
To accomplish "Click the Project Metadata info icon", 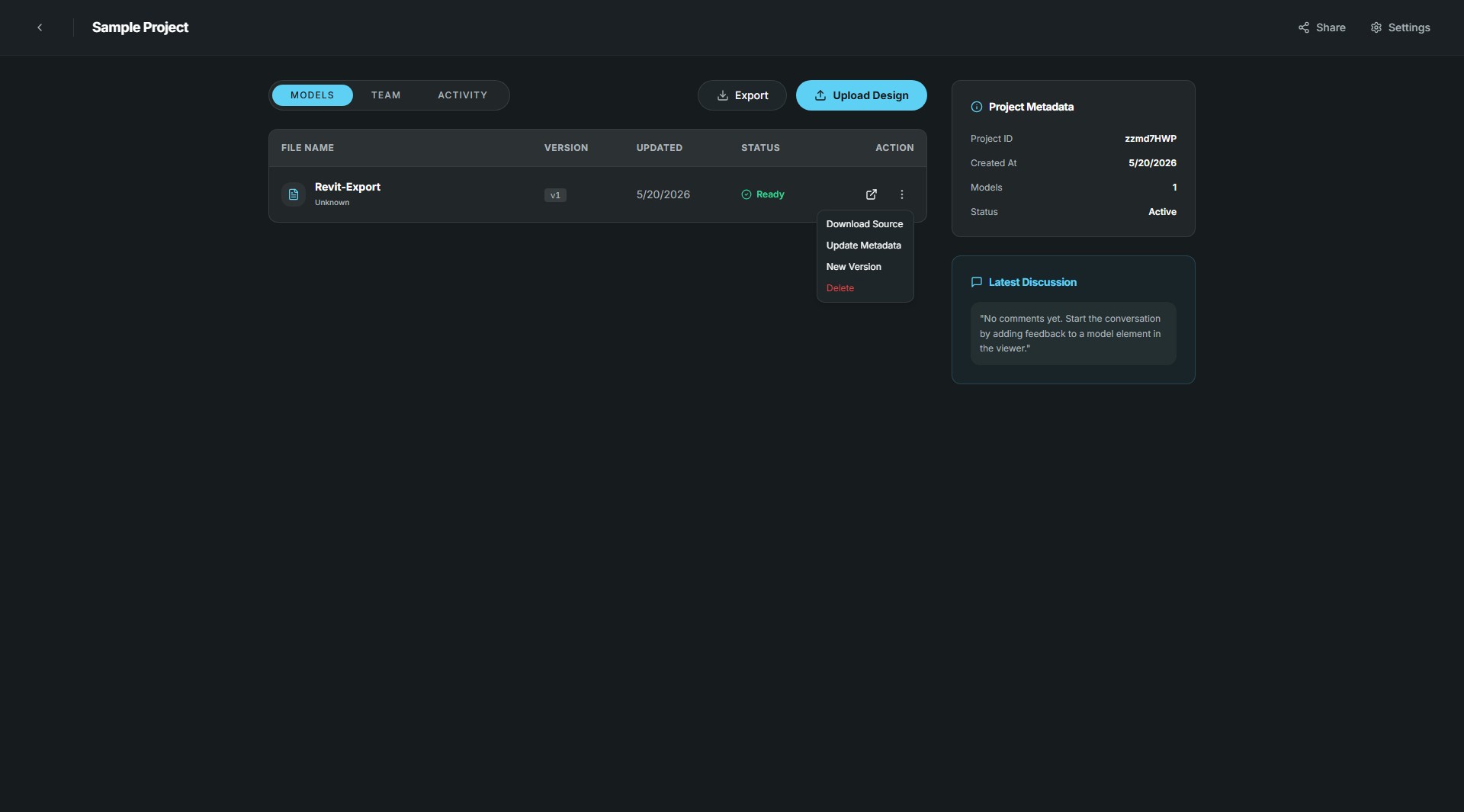I will [976, 107].
